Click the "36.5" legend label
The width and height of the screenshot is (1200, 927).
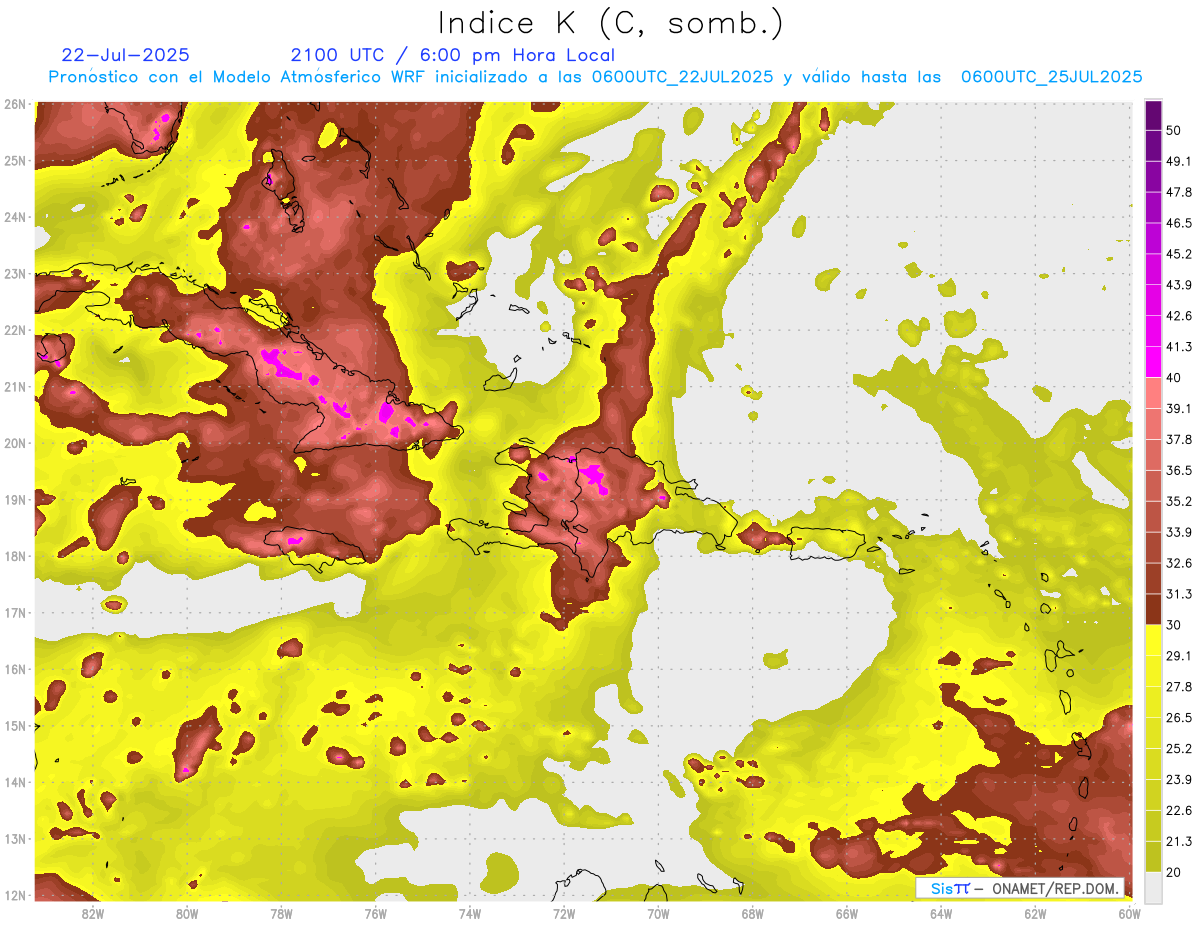(x=1178, y=470)
